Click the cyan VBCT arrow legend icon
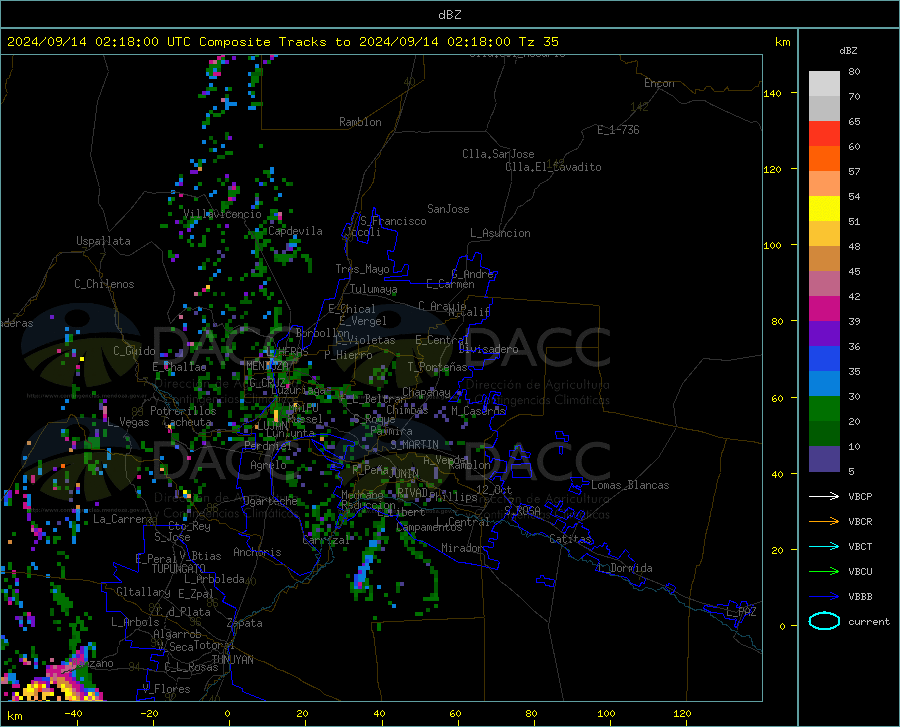Screen dimensions: 900x727 coord(824,546)
